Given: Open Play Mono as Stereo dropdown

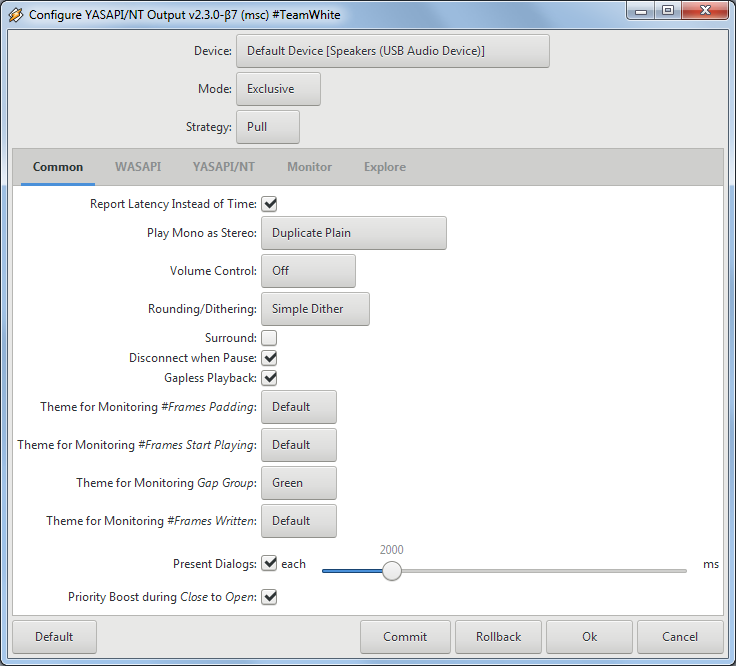Looking at the screenshot, I should [353, 233].
